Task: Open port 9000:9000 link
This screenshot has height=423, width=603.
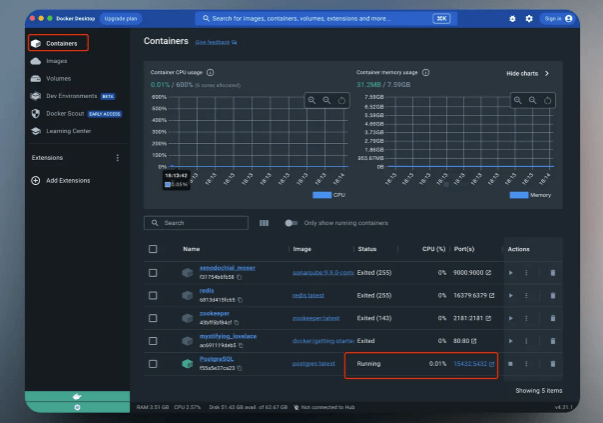Action: point(472,273)
